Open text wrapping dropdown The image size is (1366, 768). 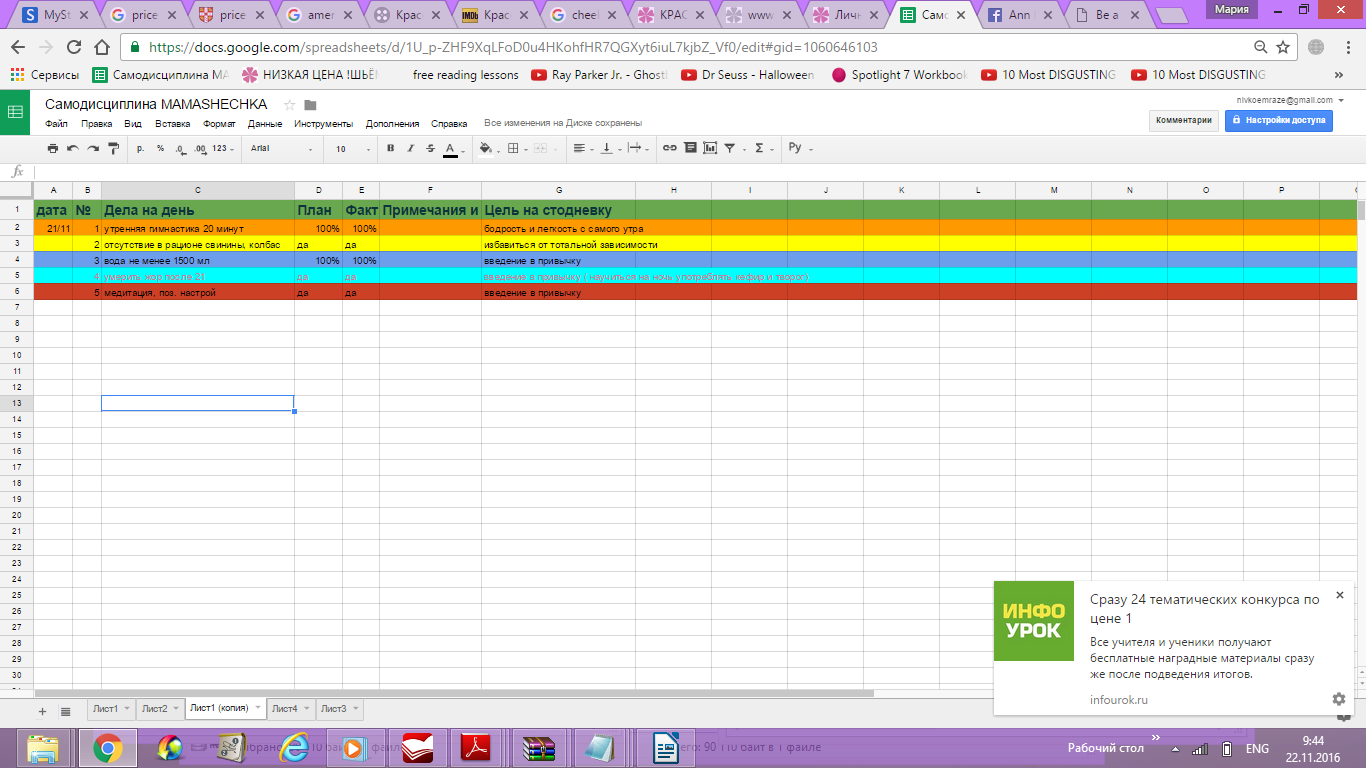point(637,148)
